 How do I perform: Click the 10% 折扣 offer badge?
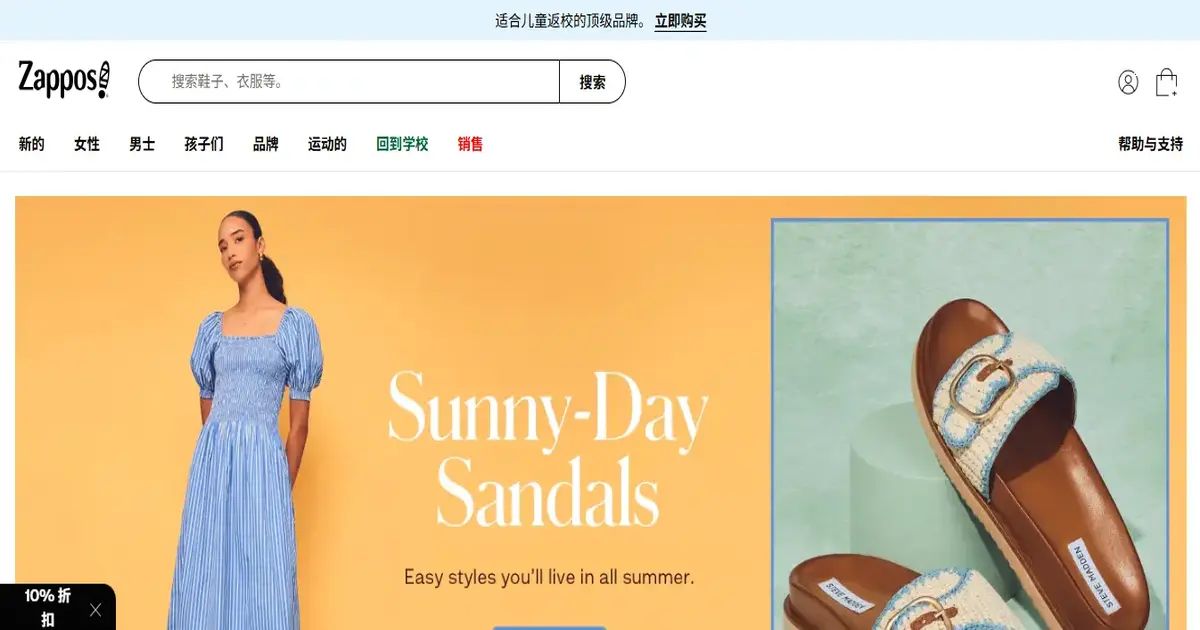coord(47,607)
